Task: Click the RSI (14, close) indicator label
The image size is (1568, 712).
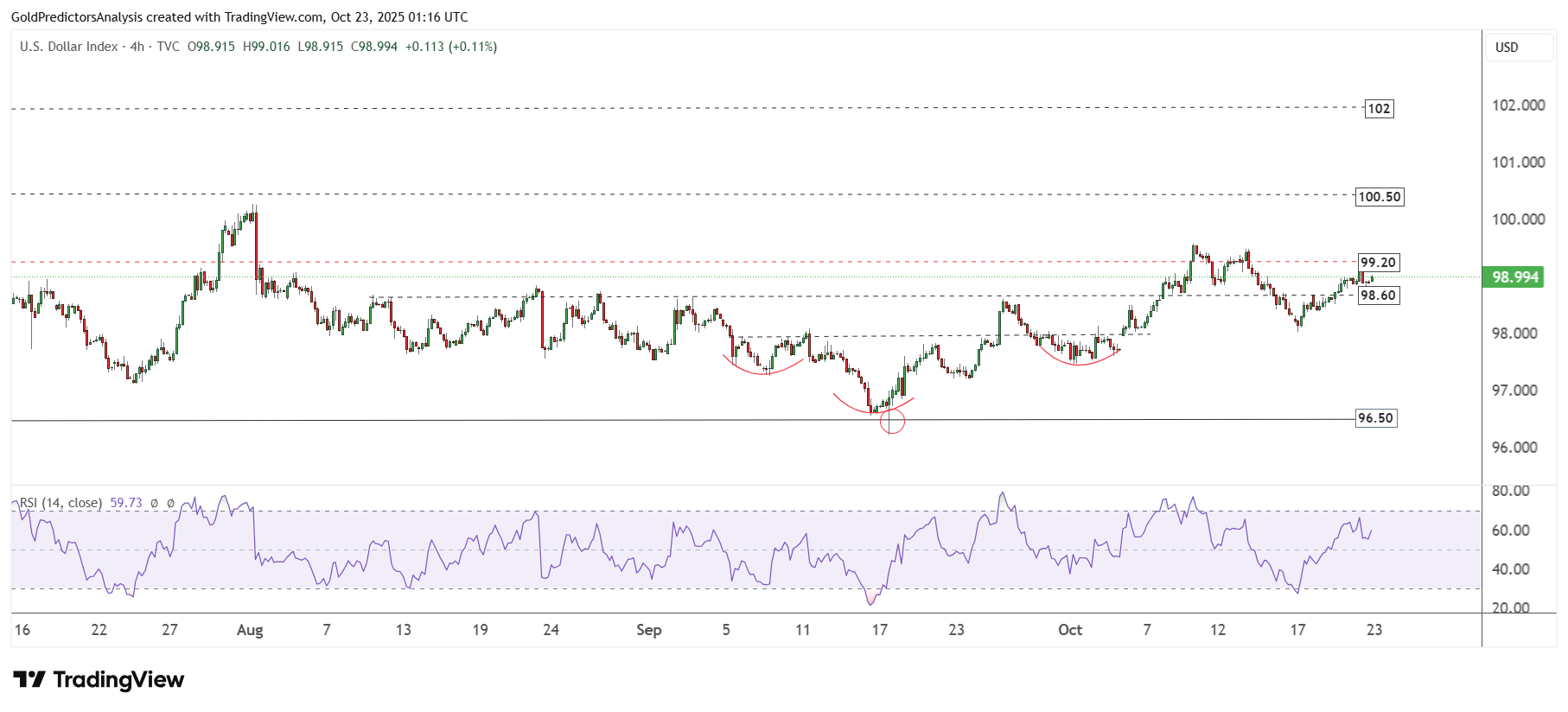Action: [x=61, y=503]
